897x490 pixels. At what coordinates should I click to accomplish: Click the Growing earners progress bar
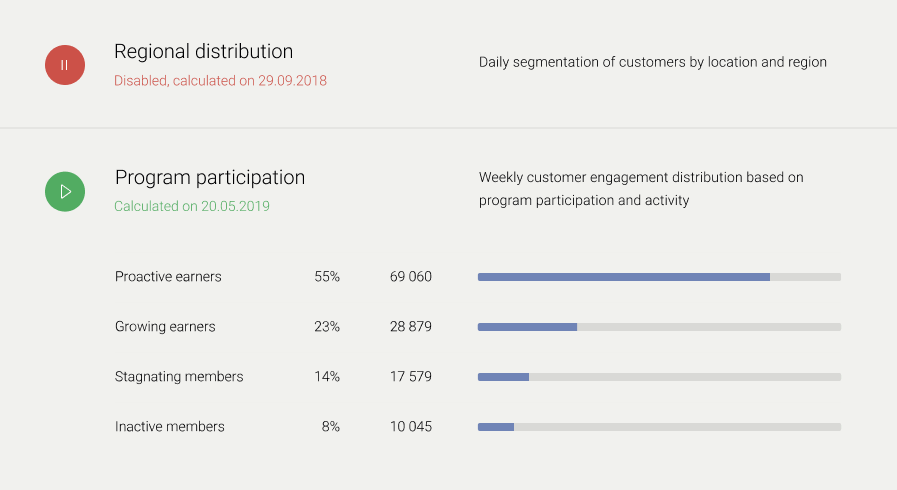pyautogui.click(x=659, y=327)
